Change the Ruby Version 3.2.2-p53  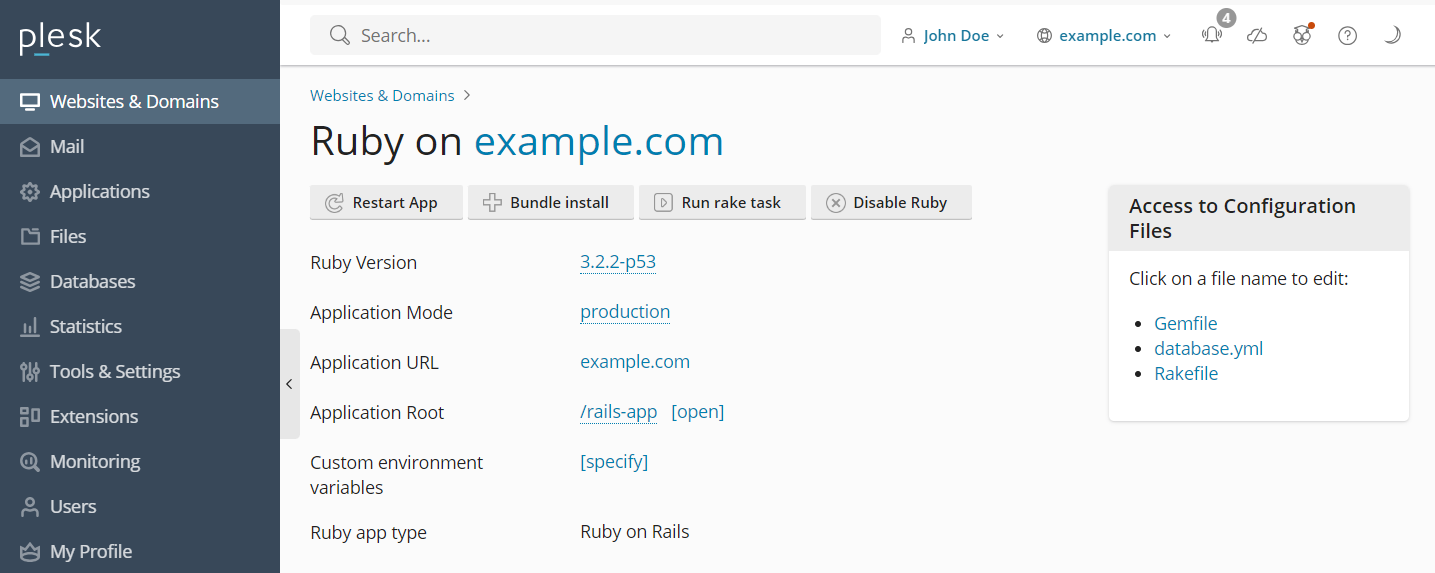(x=618, y=263)
